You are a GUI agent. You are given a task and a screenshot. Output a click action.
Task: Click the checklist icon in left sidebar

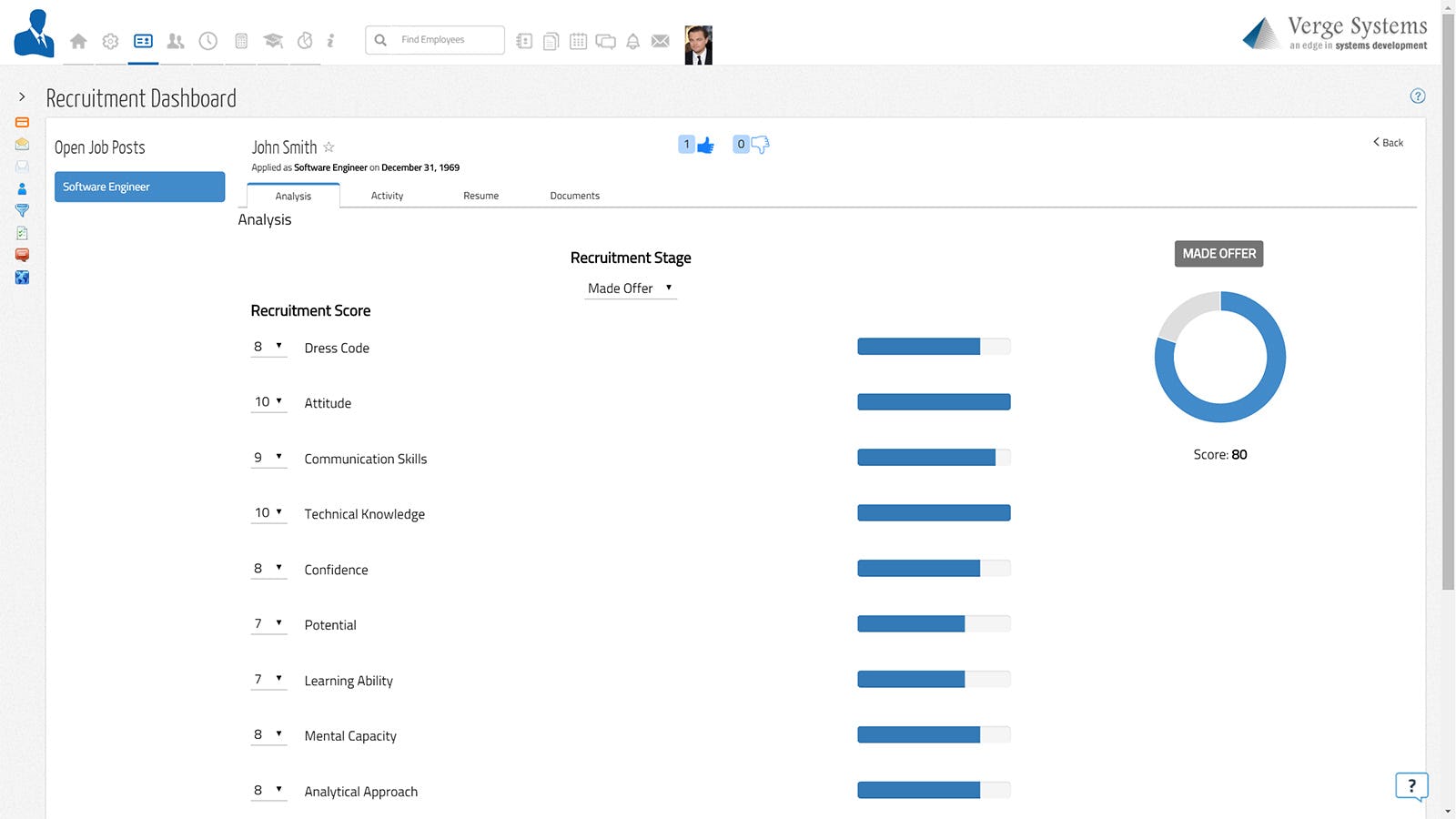tap(22, 233)
